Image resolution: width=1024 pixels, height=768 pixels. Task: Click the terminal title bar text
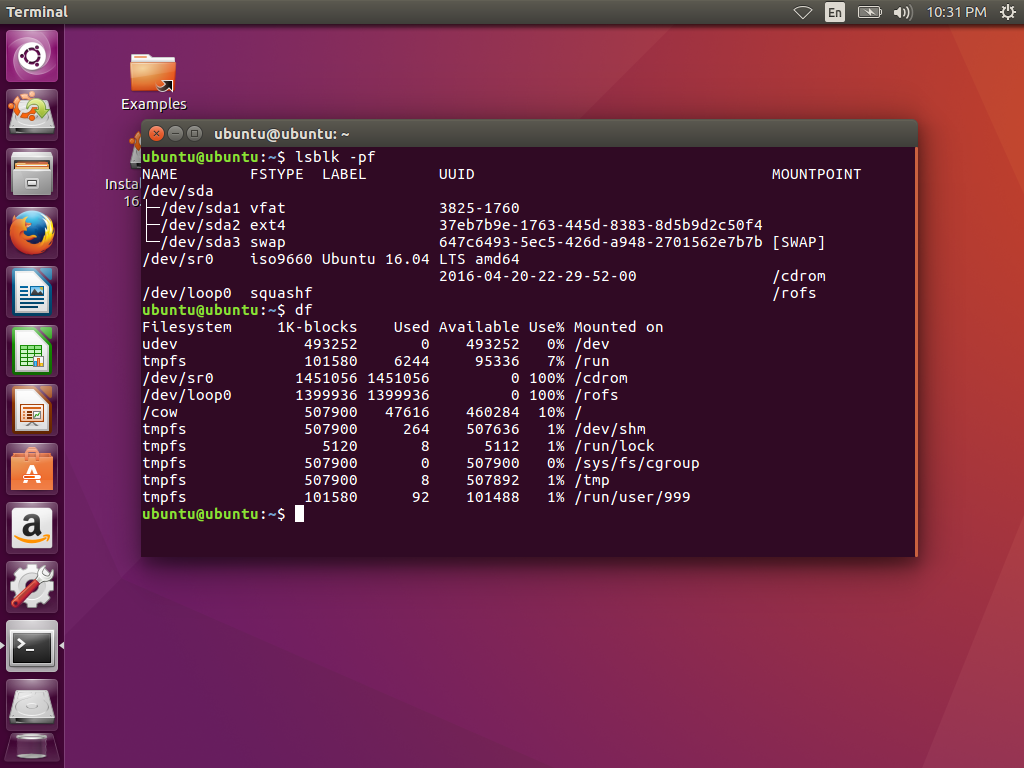[281, 134]
